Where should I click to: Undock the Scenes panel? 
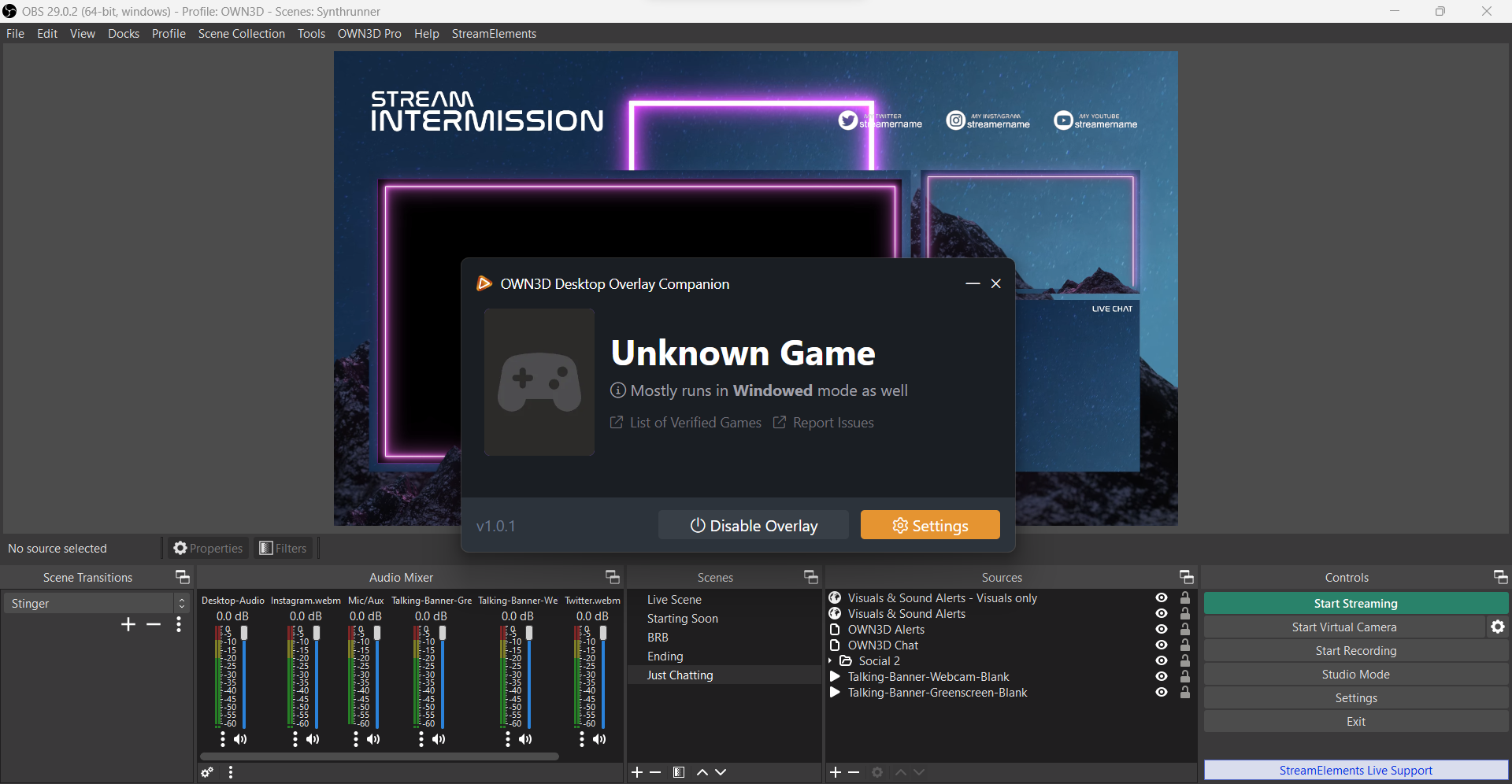[x=810, y=577]
